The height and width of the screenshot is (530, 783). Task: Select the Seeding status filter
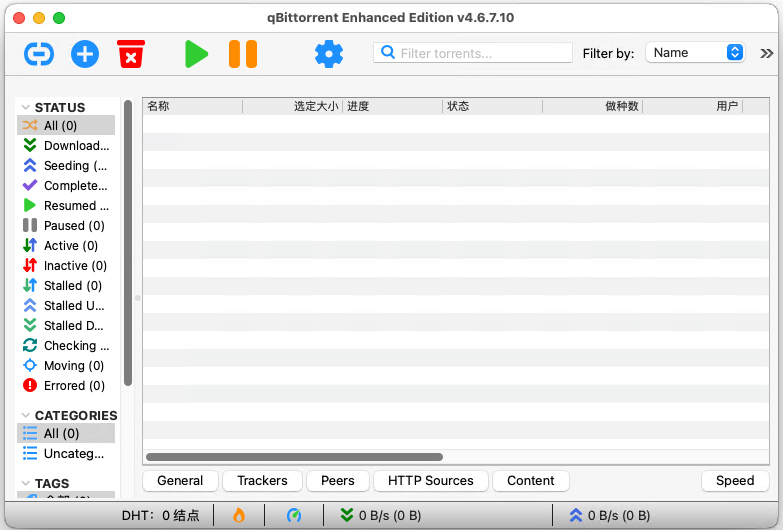(66, 165)
